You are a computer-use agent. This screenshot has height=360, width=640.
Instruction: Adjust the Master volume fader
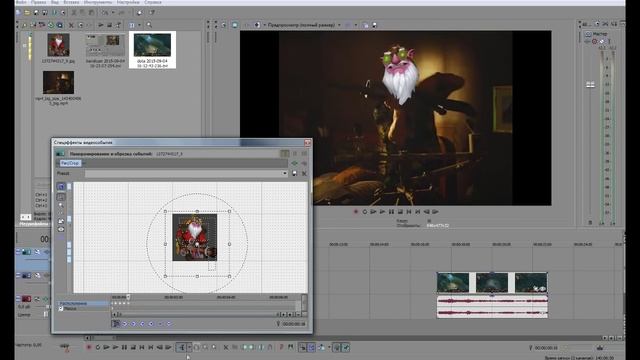[x=590, y=84]
